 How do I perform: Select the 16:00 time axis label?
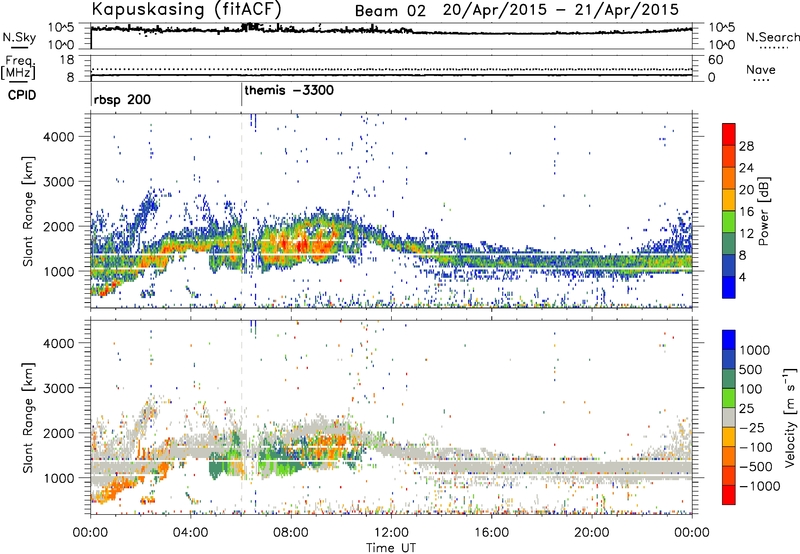coord(491,533)
